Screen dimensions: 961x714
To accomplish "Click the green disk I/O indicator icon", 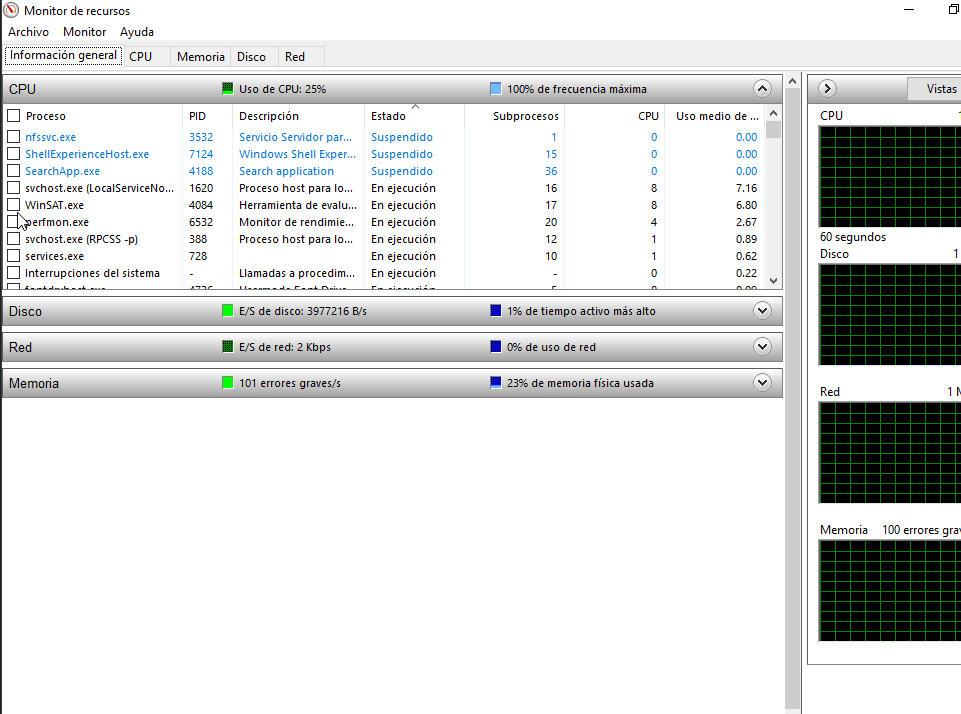I will click(x=228, y=311).
